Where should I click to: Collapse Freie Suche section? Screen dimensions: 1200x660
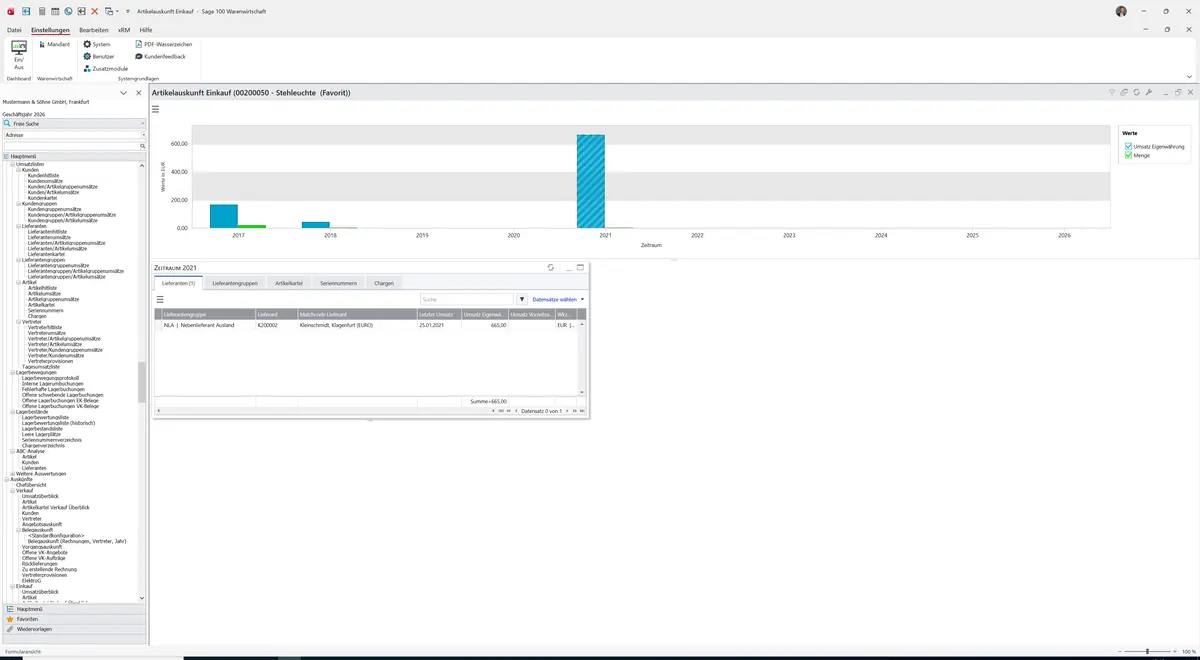(143, 123)
